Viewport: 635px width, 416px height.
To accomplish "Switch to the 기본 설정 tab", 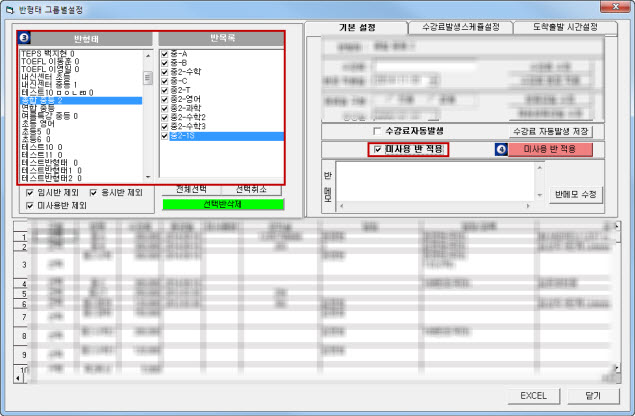I will (357, 28).
